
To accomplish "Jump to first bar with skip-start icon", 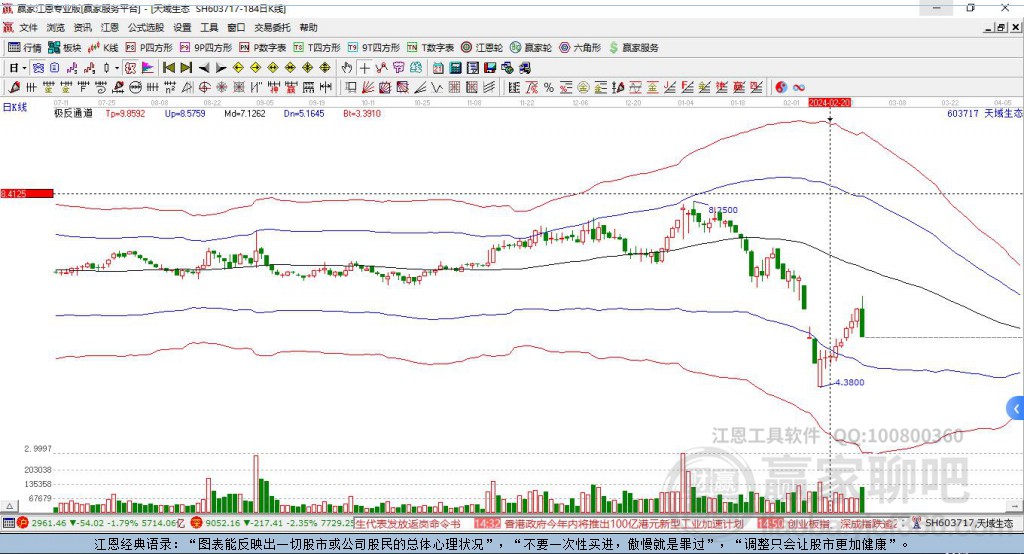I will [x=168, y=68].
